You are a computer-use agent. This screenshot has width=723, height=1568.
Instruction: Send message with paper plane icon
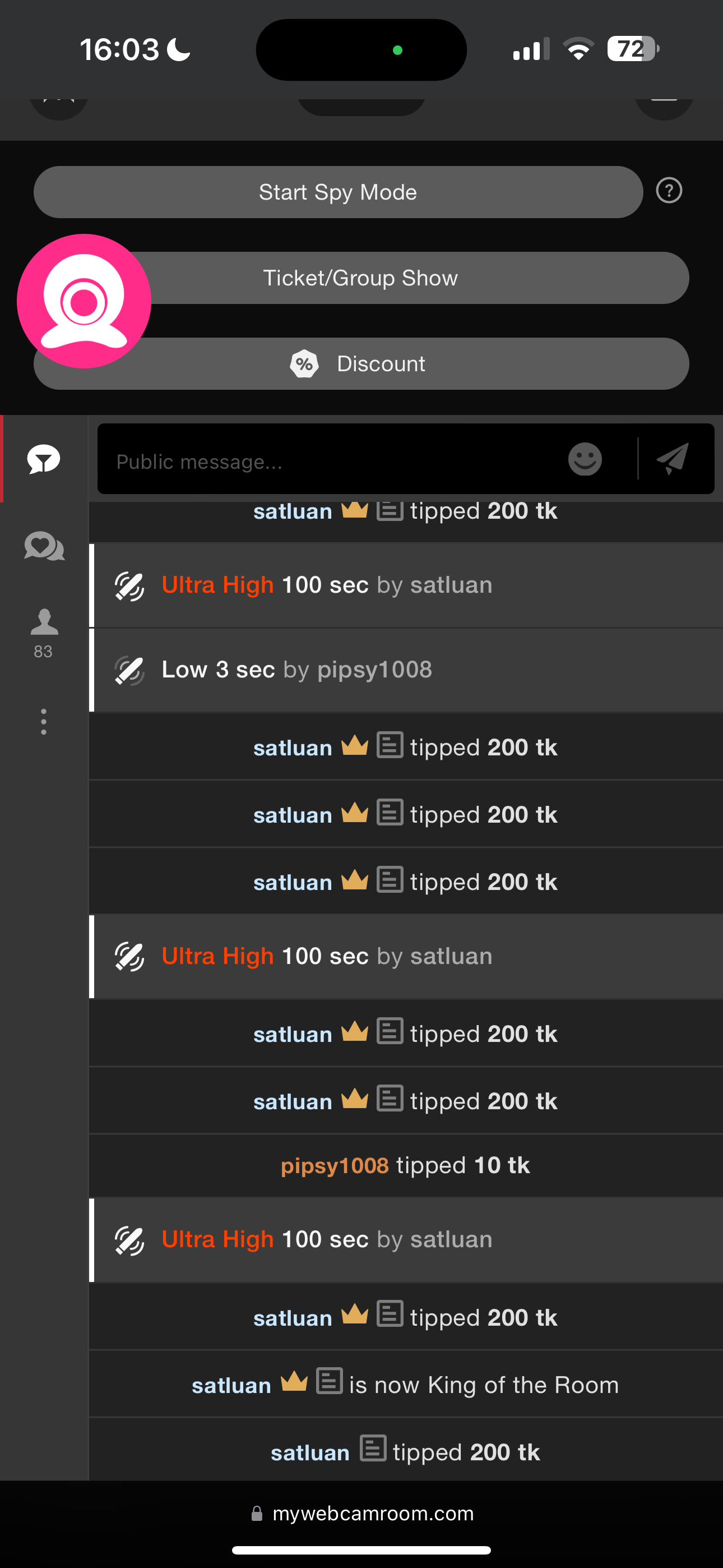(x=673, y=459)
